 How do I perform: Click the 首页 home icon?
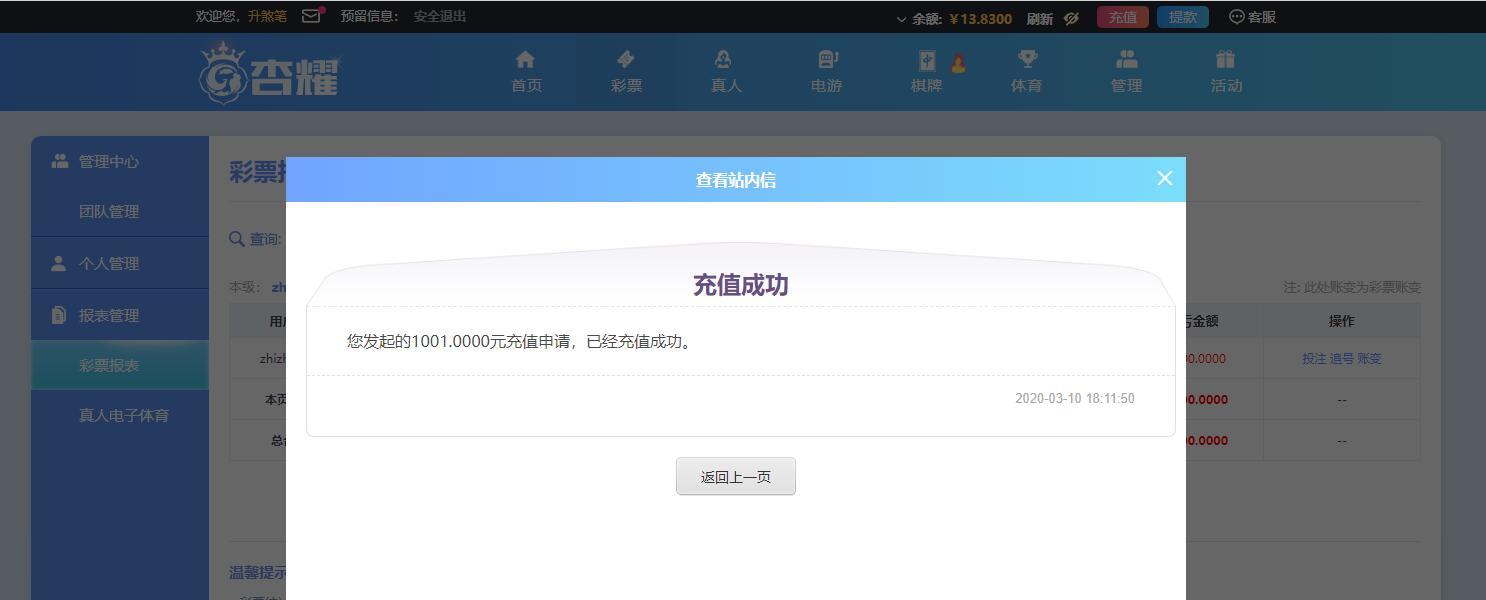pyautogui.click(x=525, y=59)
